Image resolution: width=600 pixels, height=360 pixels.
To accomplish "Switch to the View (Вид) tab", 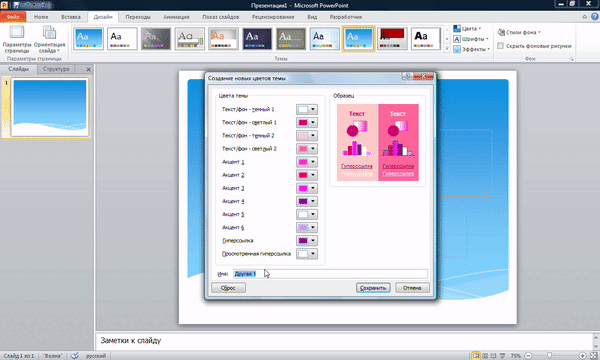I will pyautogui.click(x=312, y=17).
